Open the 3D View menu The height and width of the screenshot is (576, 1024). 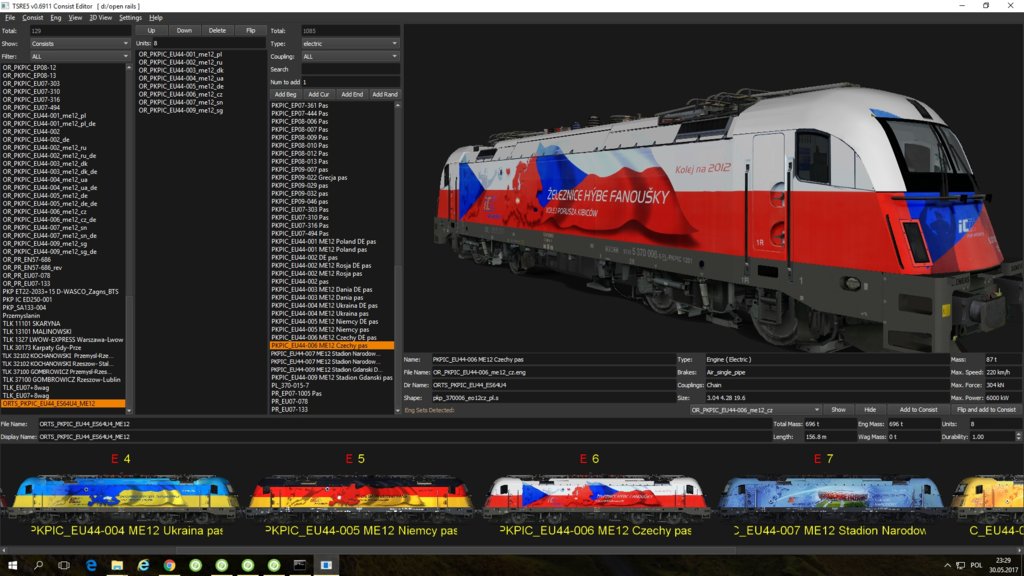101,18
